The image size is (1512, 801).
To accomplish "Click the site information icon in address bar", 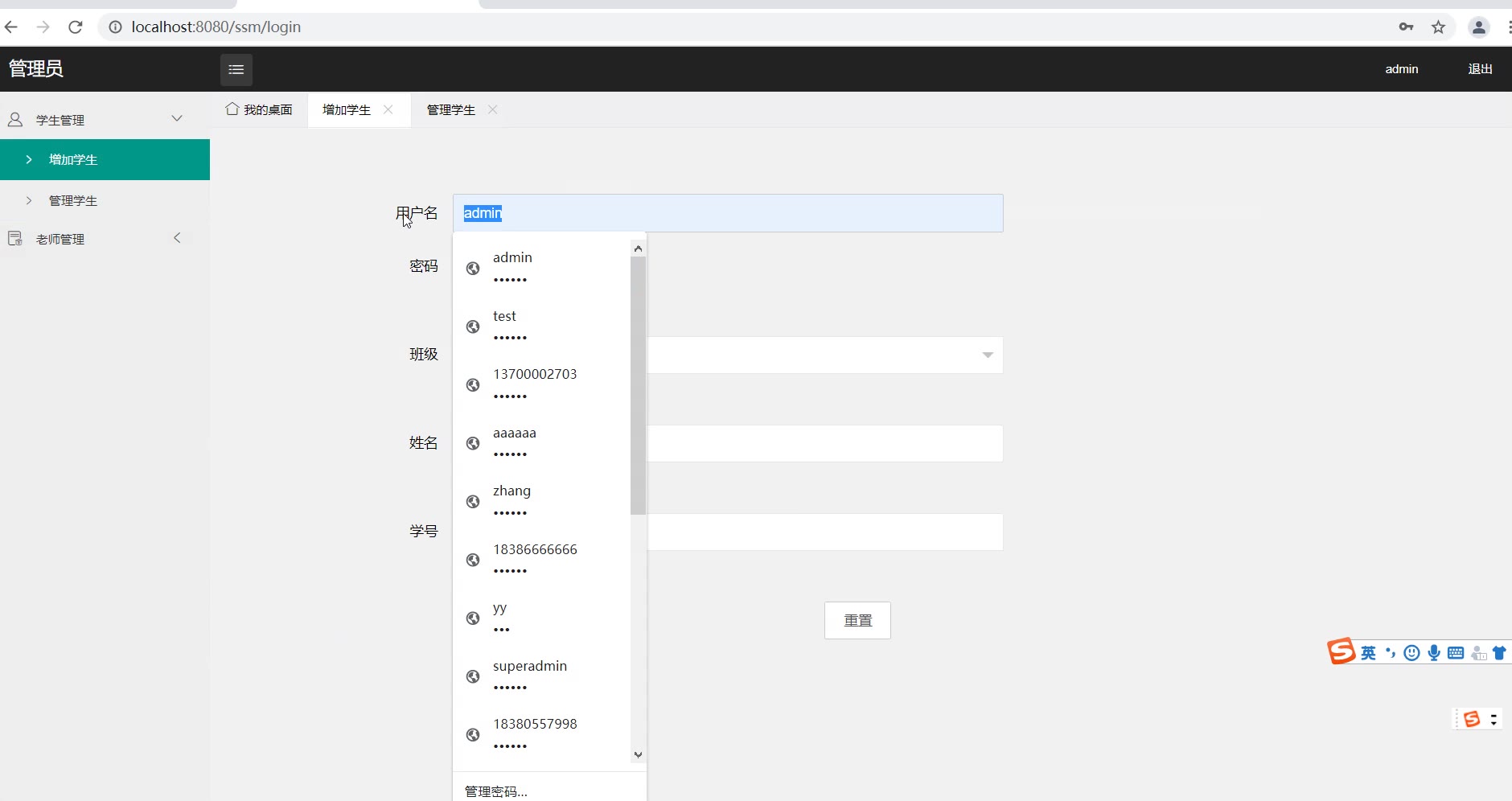I will tap(115, 27).
